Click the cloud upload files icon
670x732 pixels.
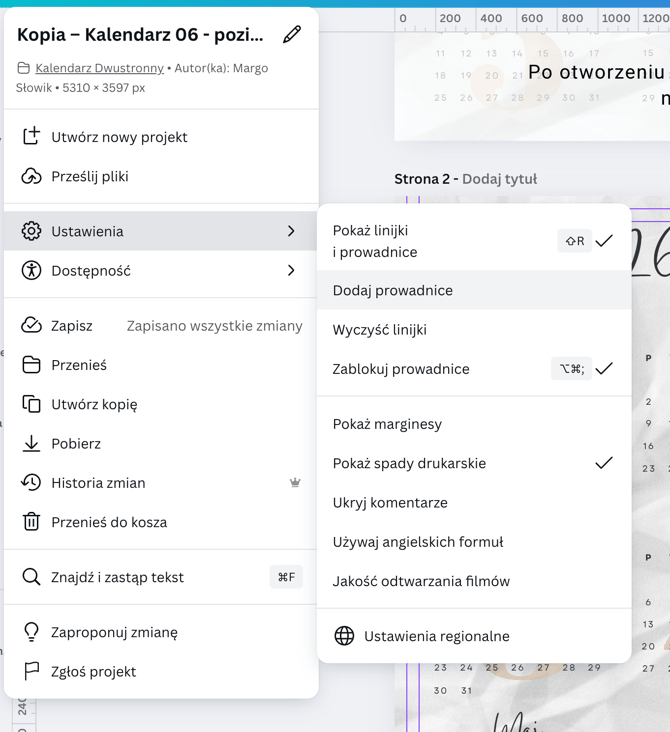point(31,176)
